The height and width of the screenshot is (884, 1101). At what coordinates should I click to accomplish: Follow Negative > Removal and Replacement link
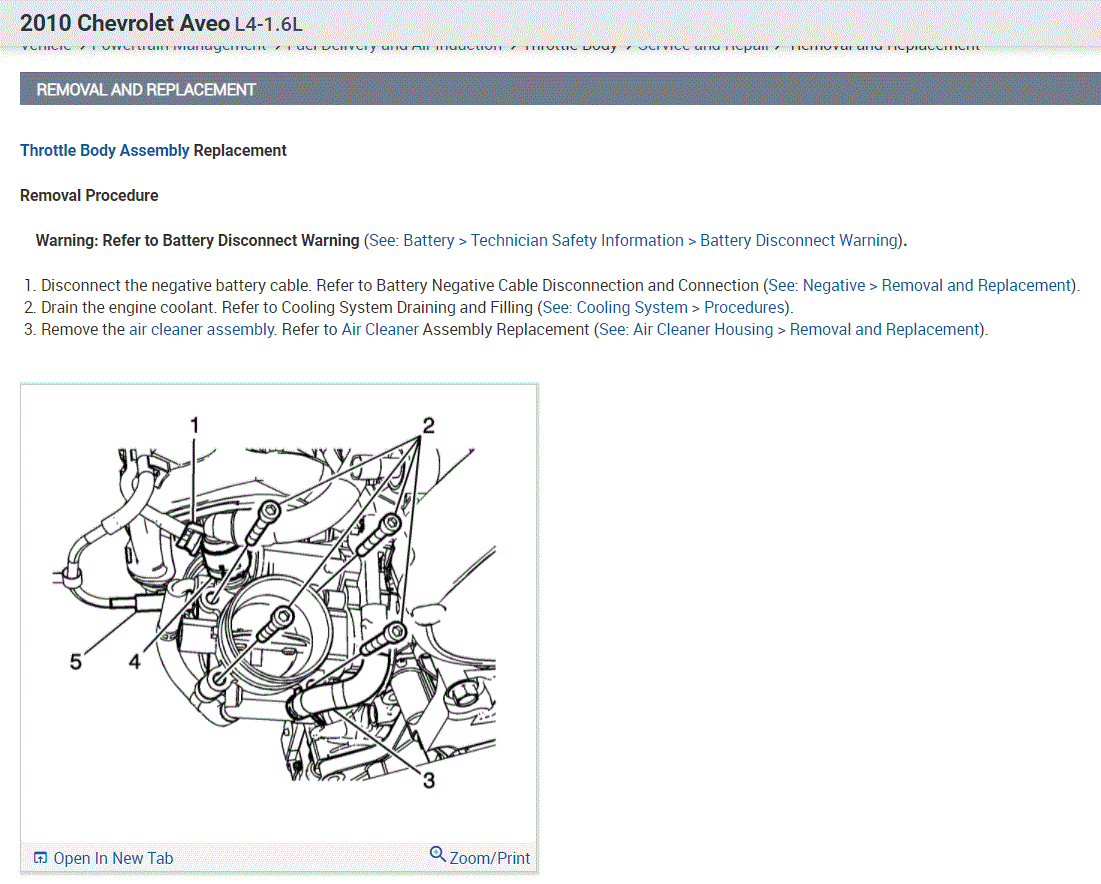click(x=919, y=286)
